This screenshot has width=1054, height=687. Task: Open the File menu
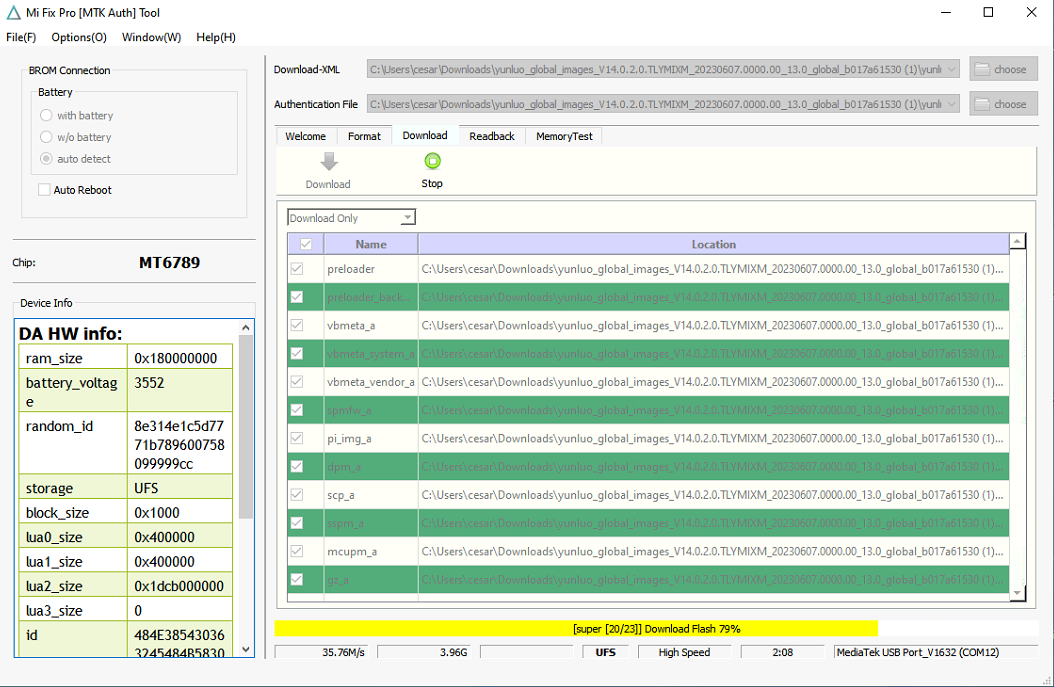click(21, 37)
